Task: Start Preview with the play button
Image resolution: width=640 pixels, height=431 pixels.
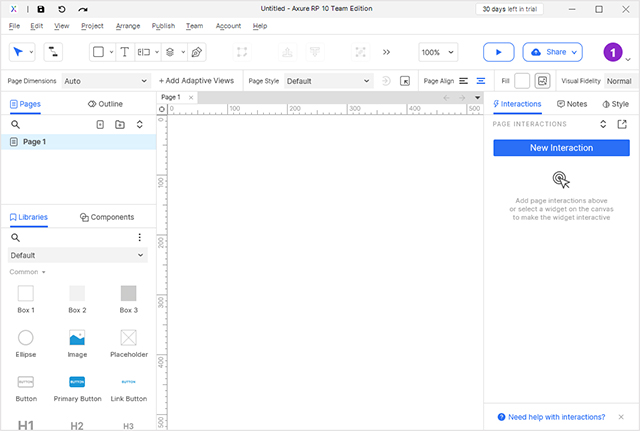Action: coord(498,52)
